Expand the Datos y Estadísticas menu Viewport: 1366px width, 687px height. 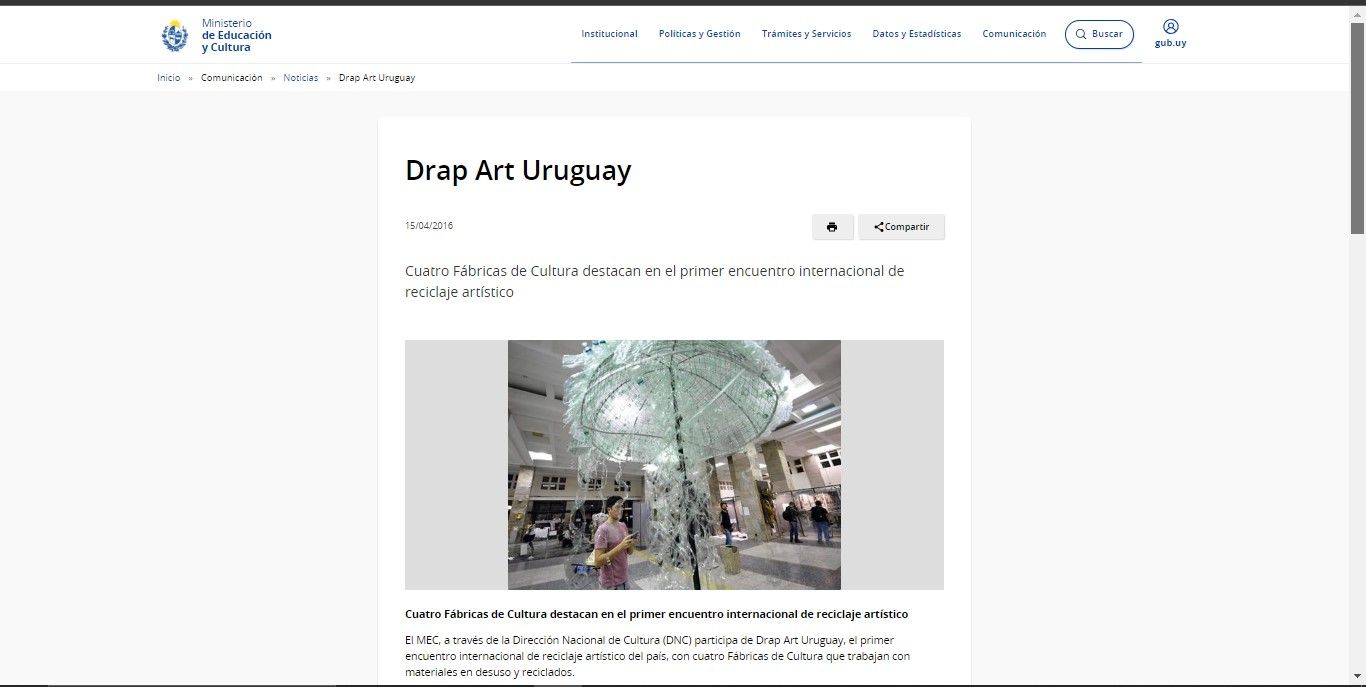(x=916, y=34)
